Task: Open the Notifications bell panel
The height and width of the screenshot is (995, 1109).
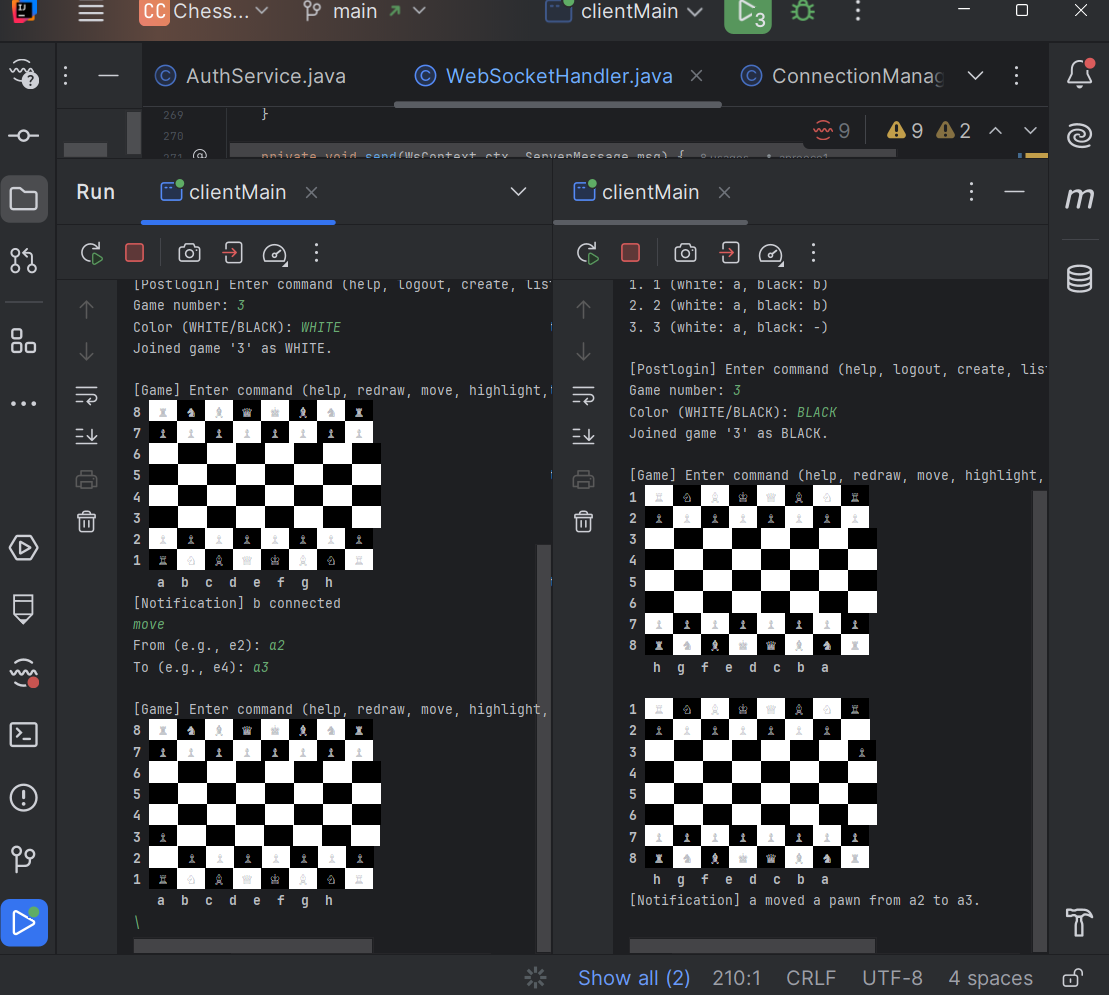Action: click(x=1079, y=75)
